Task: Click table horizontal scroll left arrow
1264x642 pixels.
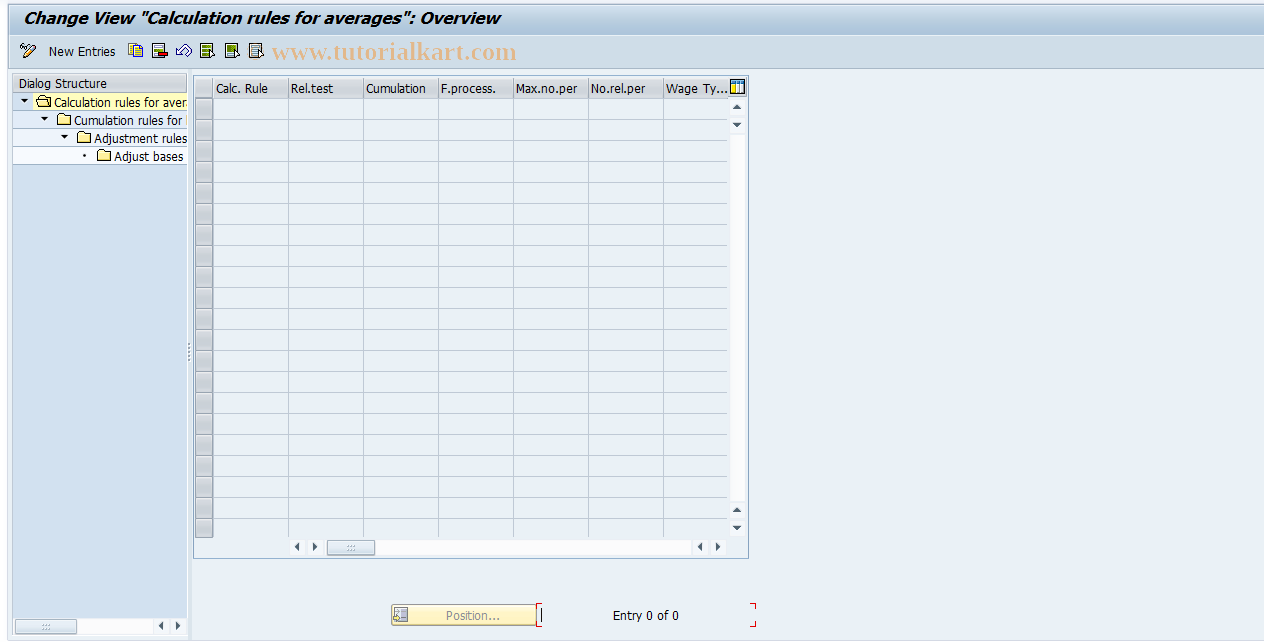Action: coord(297,547)
